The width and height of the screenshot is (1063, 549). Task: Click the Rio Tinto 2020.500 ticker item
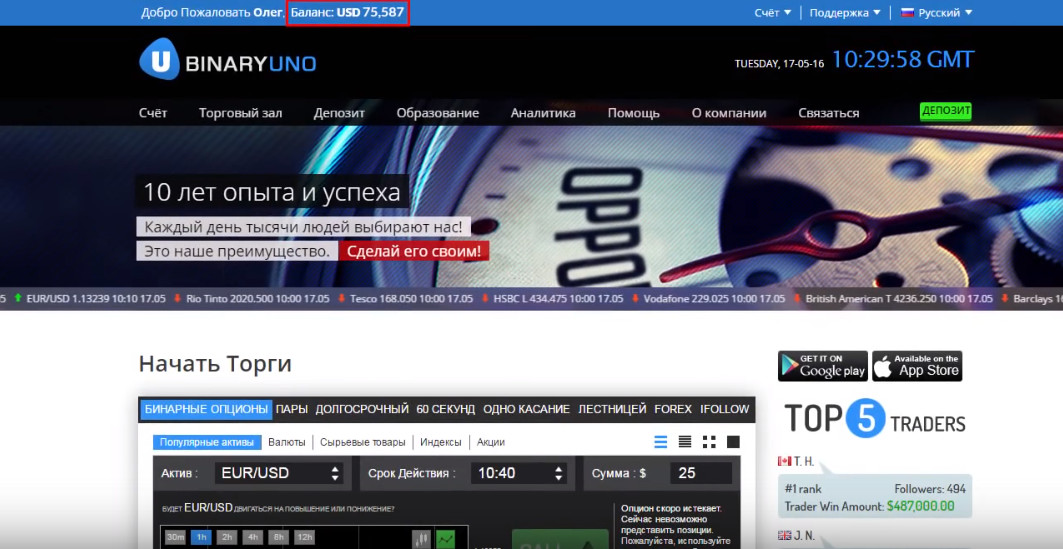pos(252,298)
